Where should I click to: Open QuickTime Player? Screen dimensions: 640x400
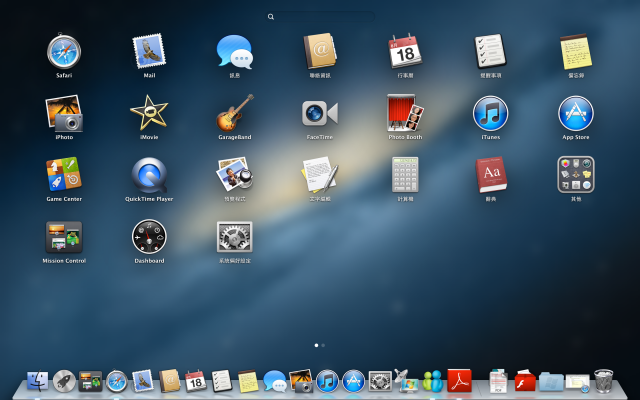pos(149,175)
